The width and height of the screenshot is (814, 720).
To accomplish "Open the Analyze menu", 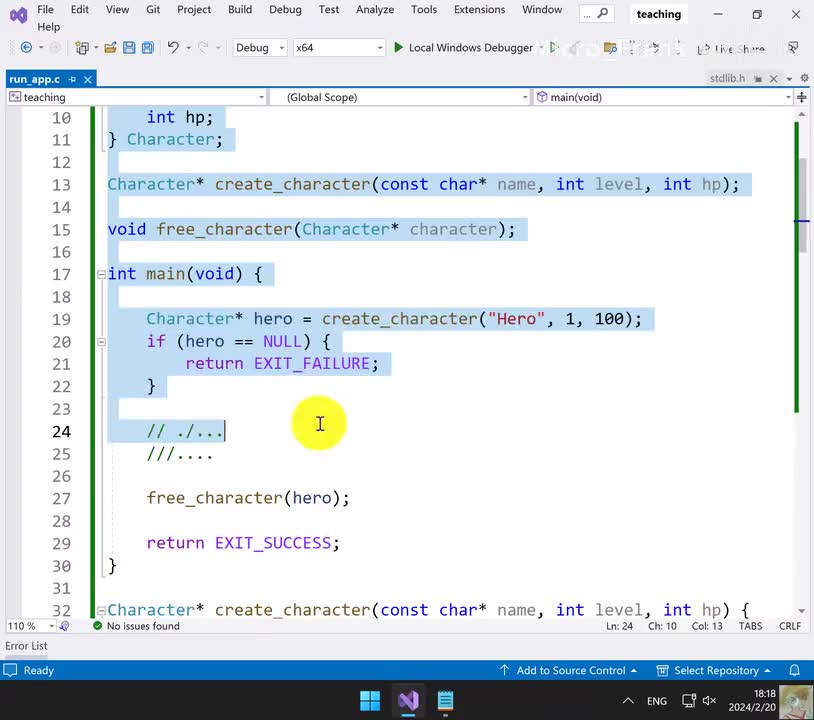I will tap(375, 9).
